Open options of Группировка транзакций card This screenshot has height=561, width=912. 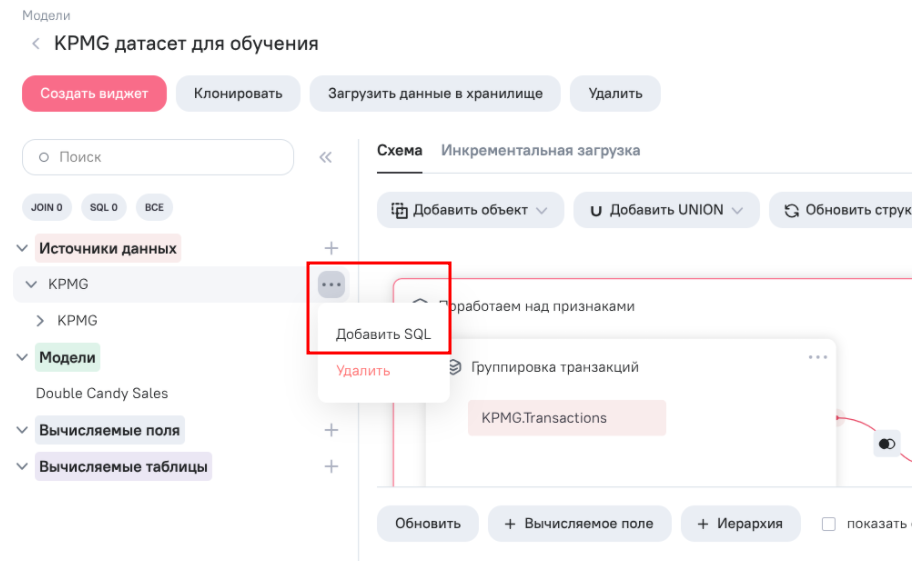pos(818,357)
